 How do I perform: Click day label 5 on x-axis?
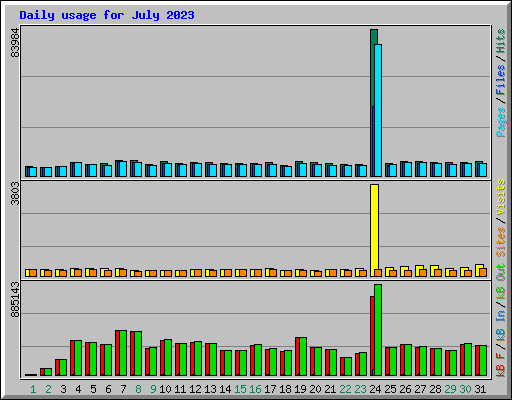[93, 389]
